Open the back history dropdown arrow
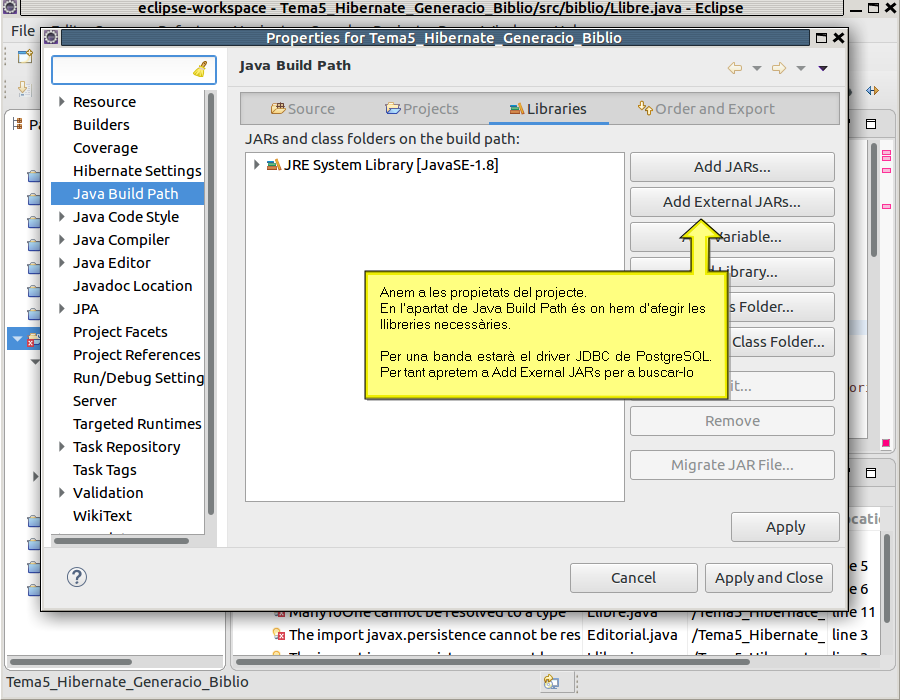 (757, 68)
